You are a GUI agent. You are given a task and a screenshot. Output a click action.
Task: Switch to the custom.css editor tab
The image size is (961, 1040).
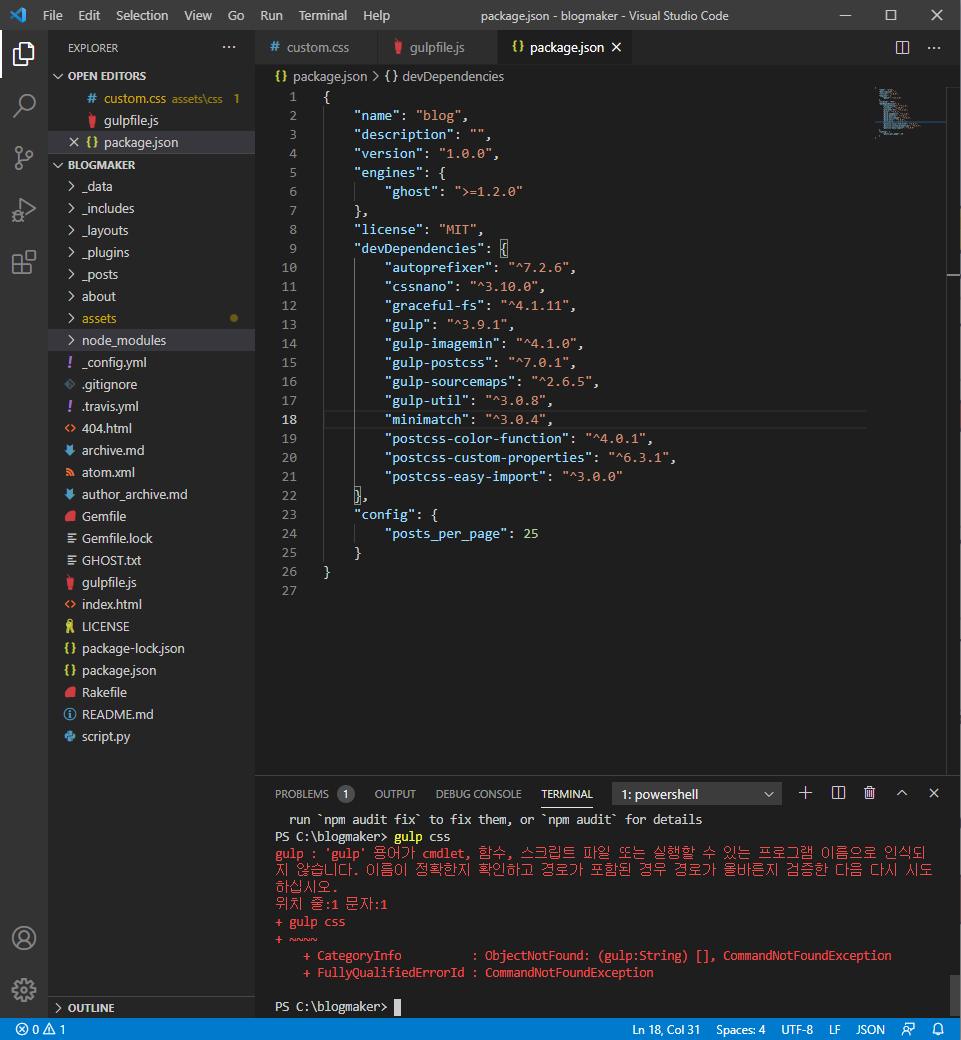[316, 47]
